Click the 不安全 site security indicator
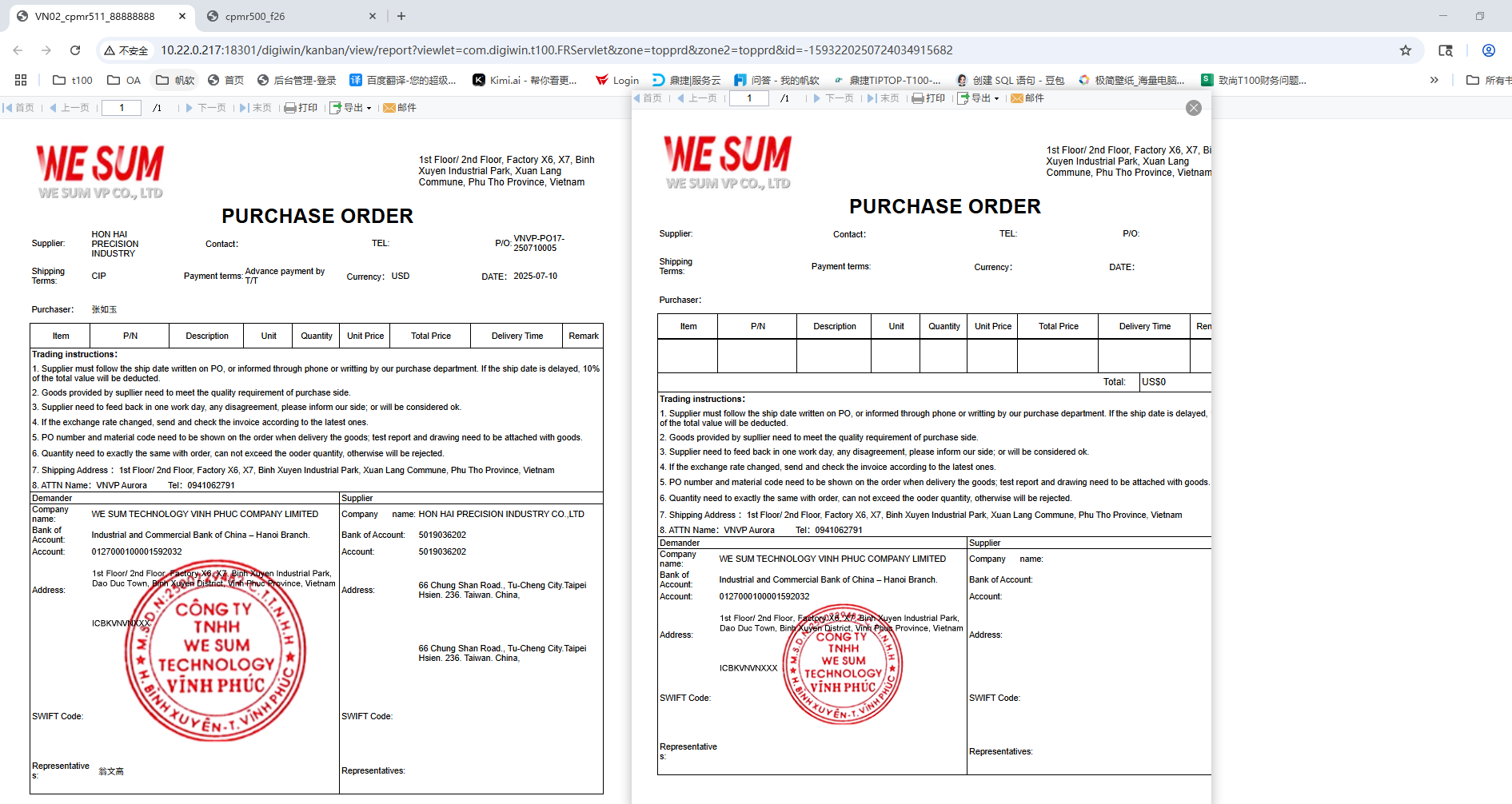Viewport: 1512px width, 804px height. click(x=126, y=50)
